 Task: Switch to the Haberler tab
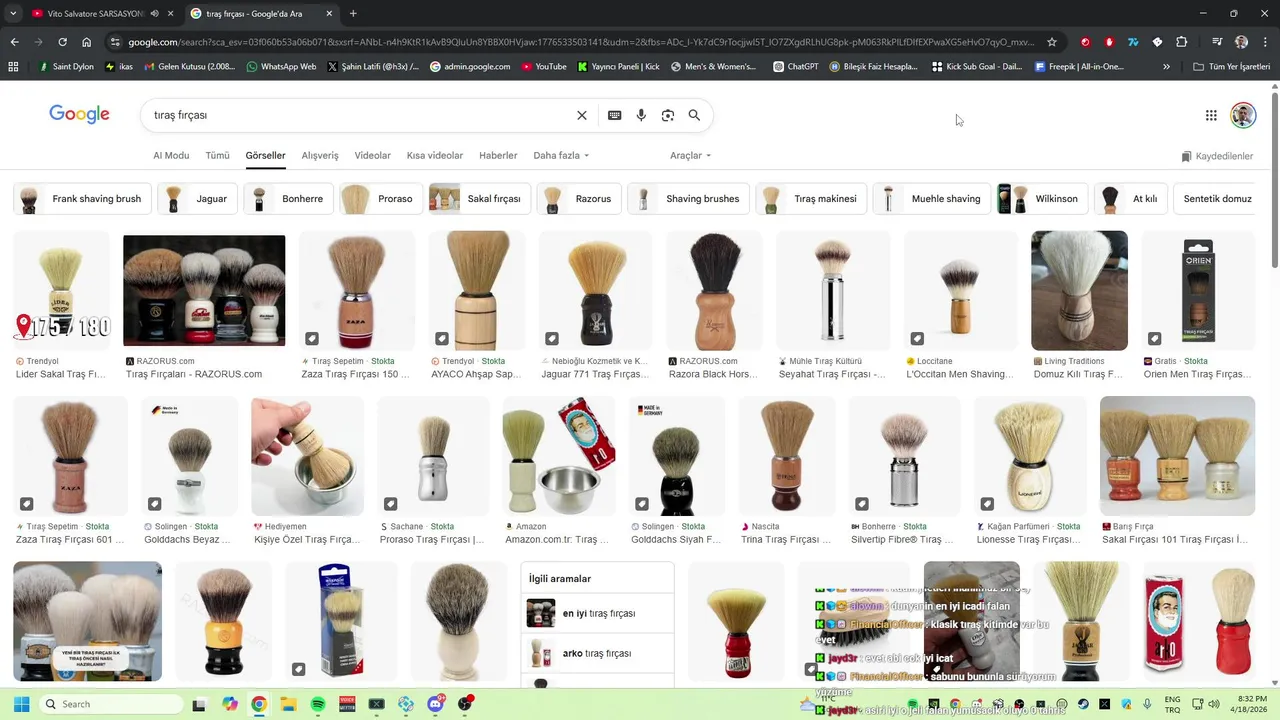point(498,156)
